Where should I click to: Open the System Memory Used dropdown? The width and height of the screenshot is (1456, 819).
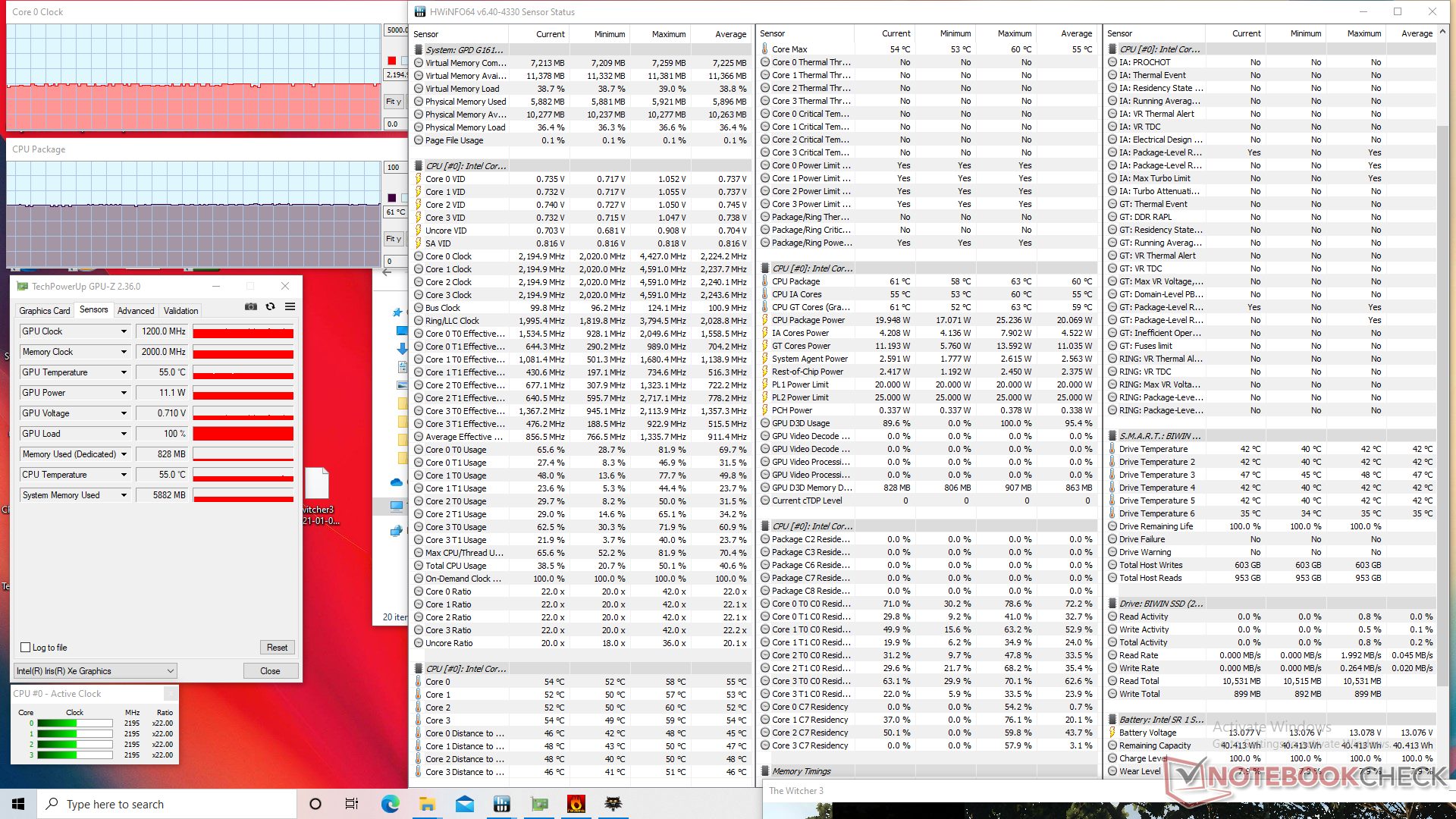[124, 495]
